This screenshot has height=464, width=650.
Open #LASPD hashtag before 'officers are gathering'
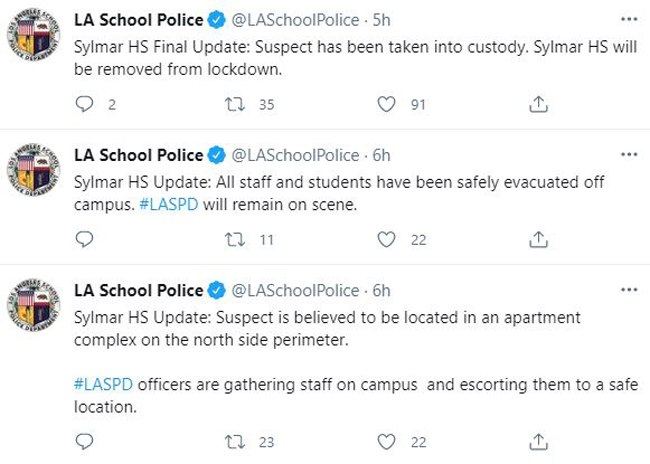tap(103, 384)
